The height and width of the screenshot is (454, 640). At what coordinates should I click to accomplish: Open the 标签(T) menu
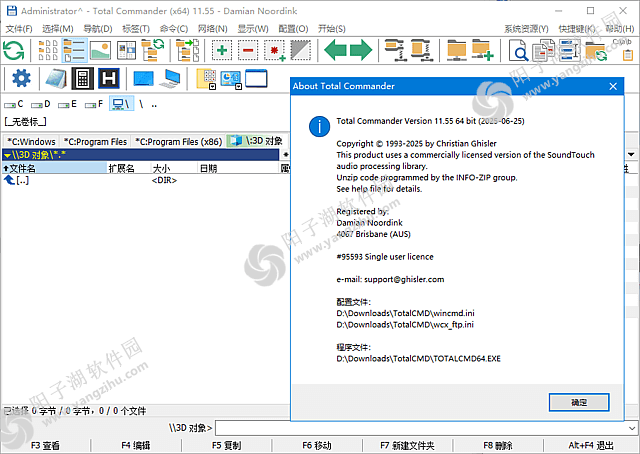[136, 29]
